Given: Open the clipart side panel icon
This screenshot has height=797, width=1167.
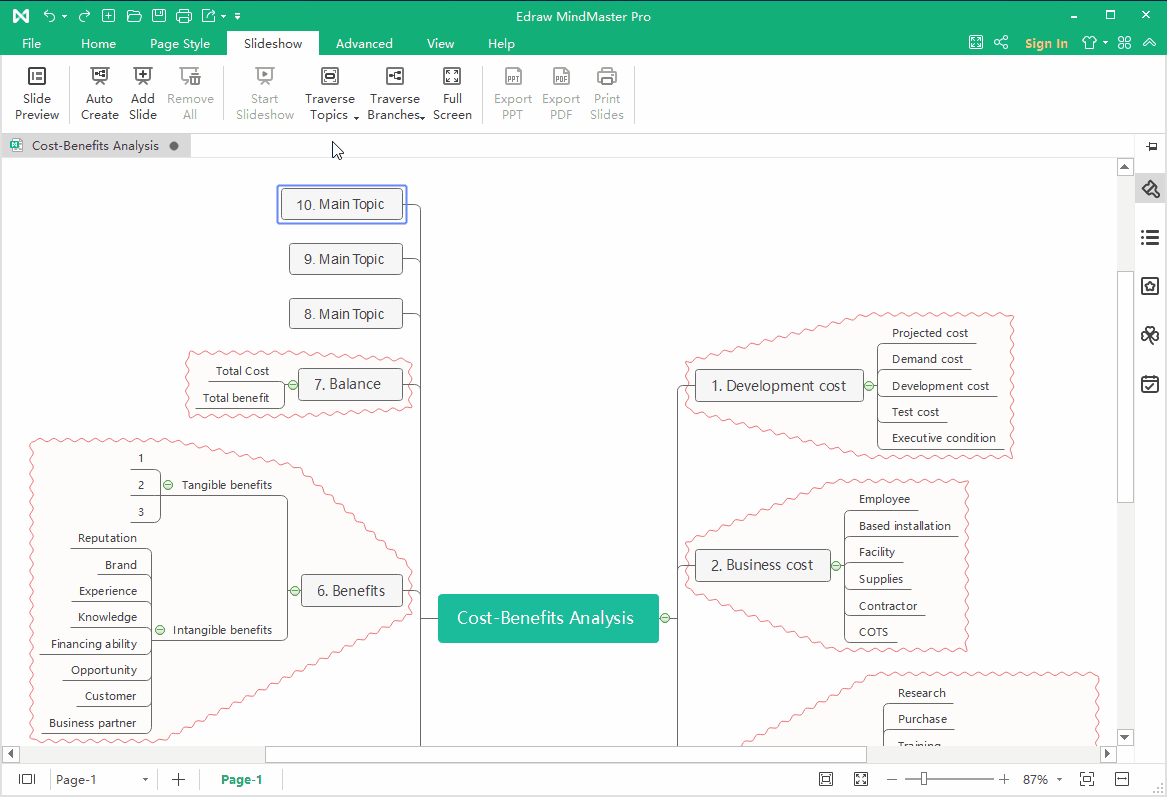Looking at the screenshot, I should coord(1150,335).
